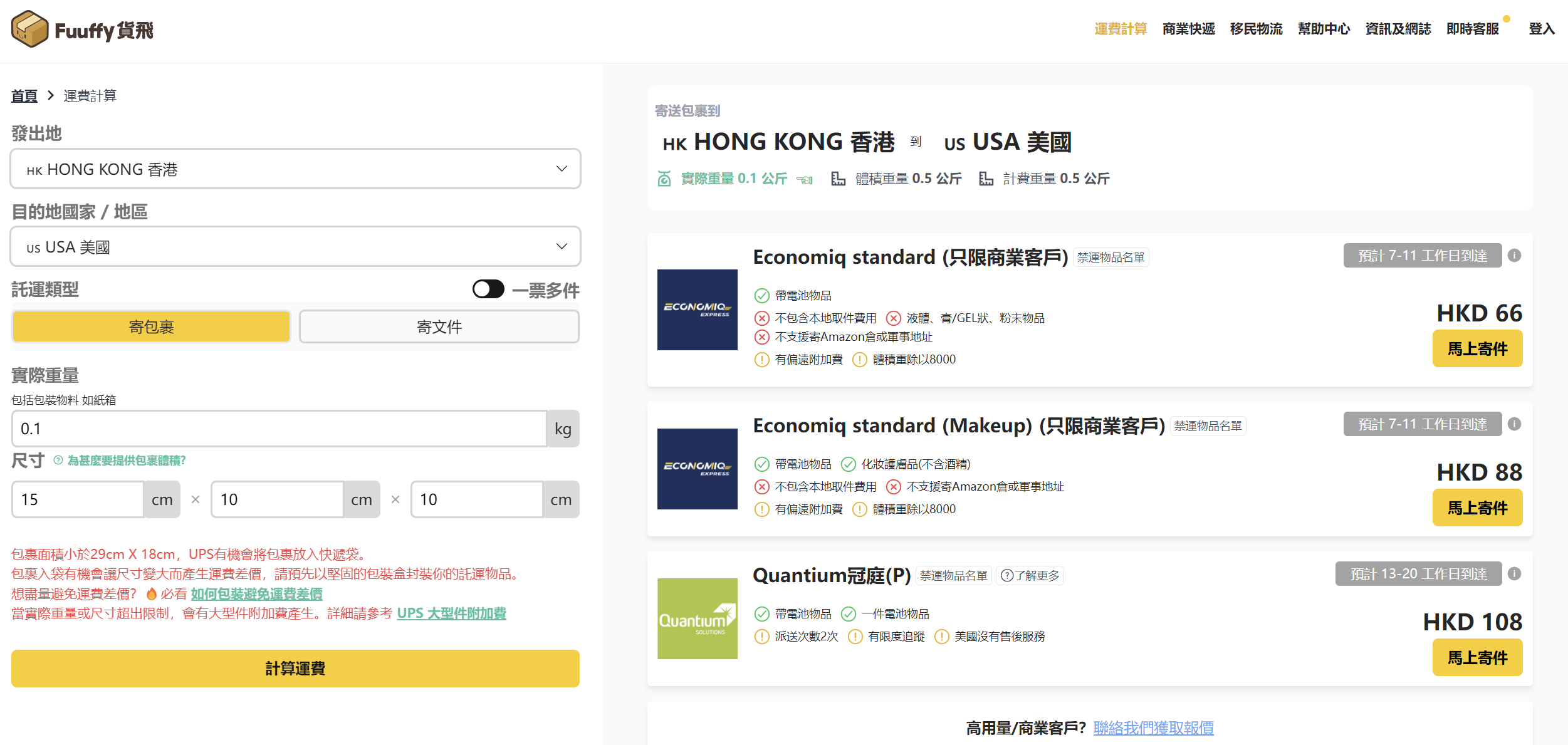Click the Fuuffy box logo icon
The image size is (1568, 745).
[x=29, y=29]
